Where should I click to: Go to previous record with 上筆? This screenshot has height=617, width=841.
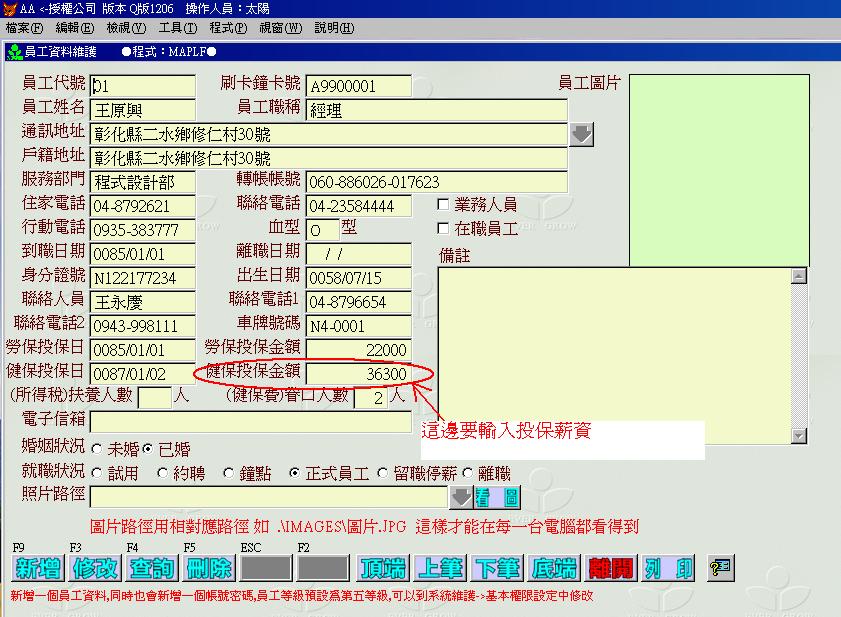[439, 568]
